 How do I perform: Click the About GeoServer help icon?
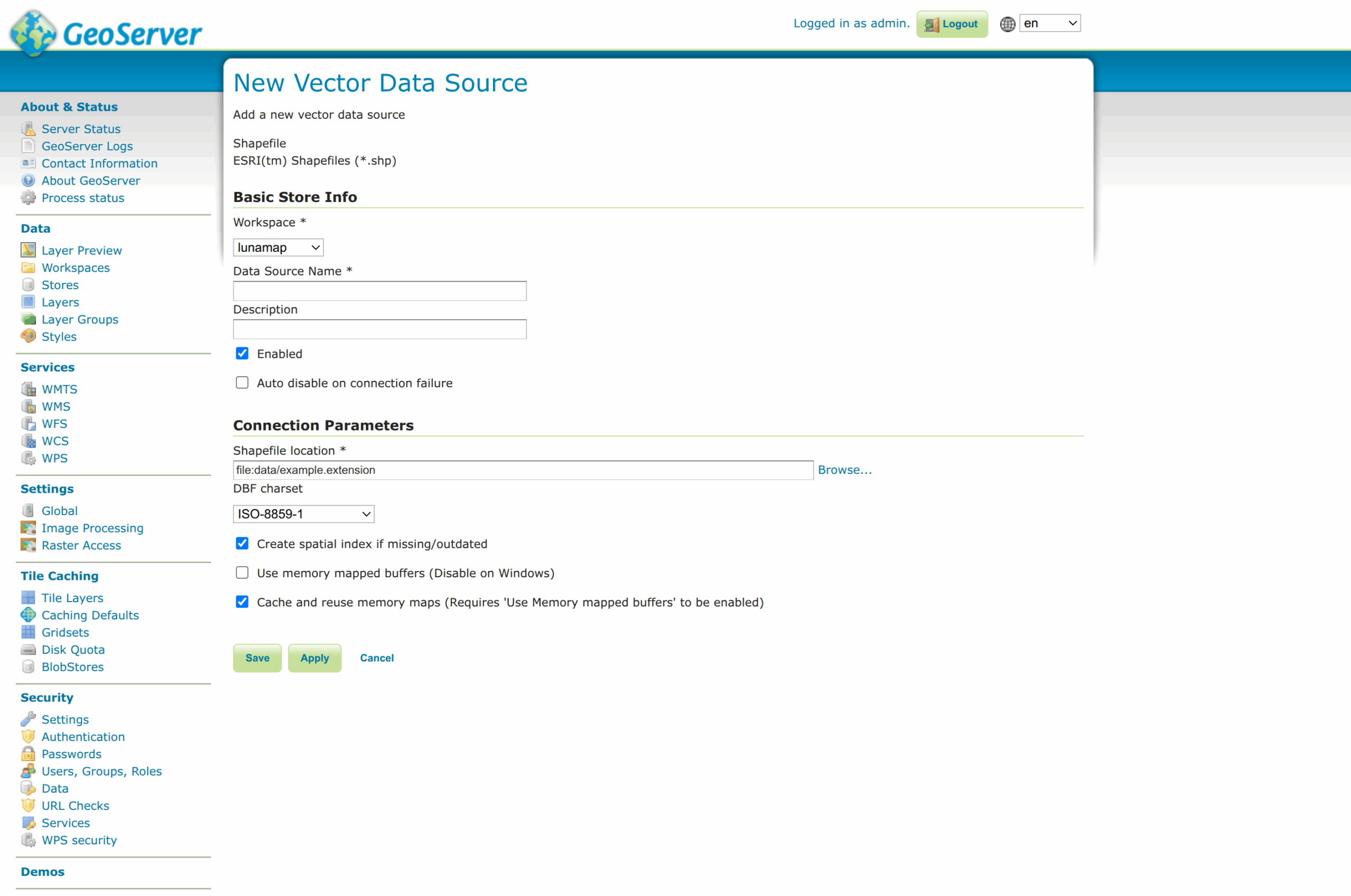click(28, 180)
